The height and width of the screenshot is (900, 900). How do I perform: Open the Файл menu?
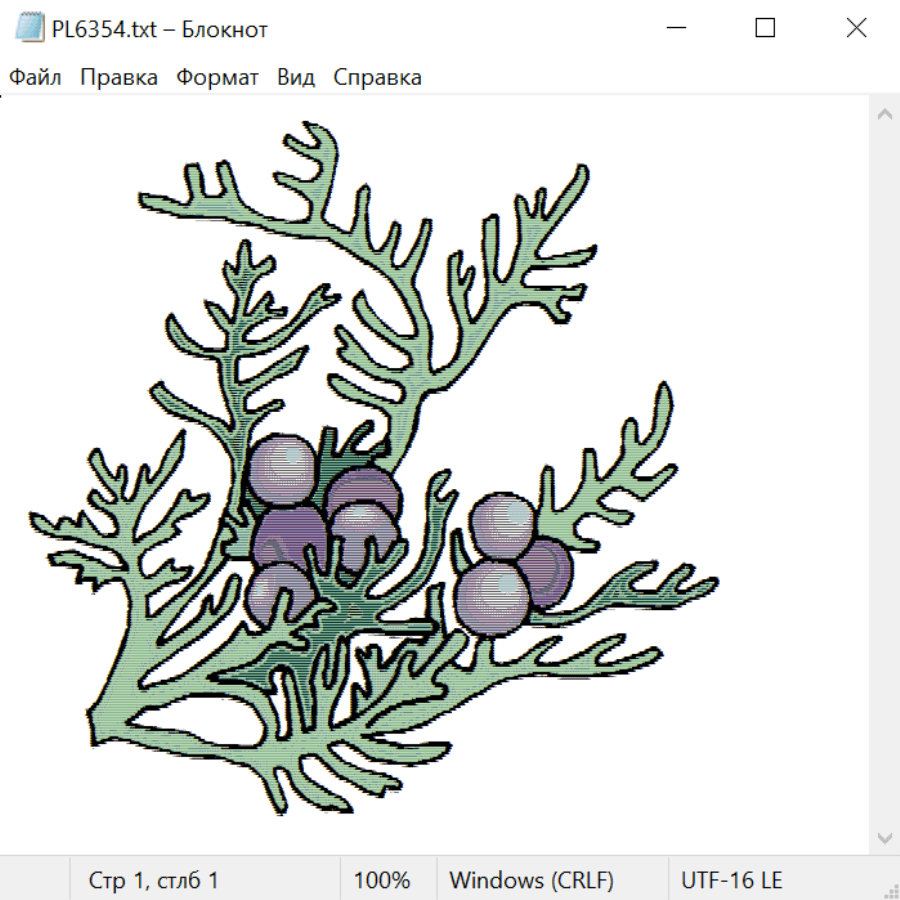(36, 78)
